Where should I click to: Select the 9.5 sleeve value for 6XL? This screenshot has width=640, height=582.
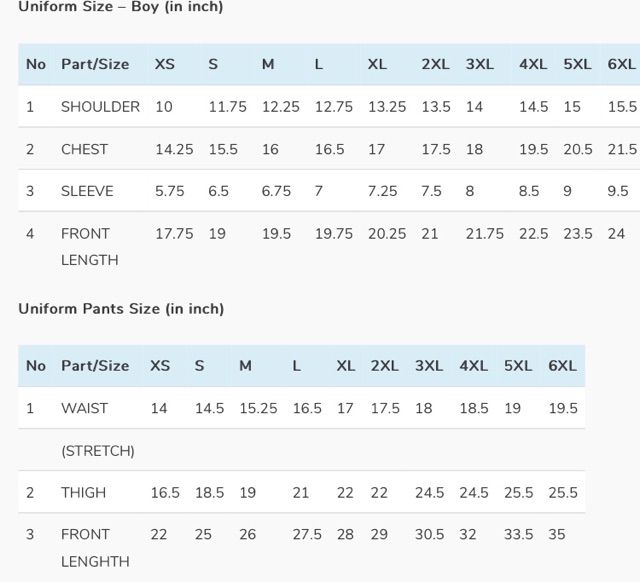pos(618,191)
